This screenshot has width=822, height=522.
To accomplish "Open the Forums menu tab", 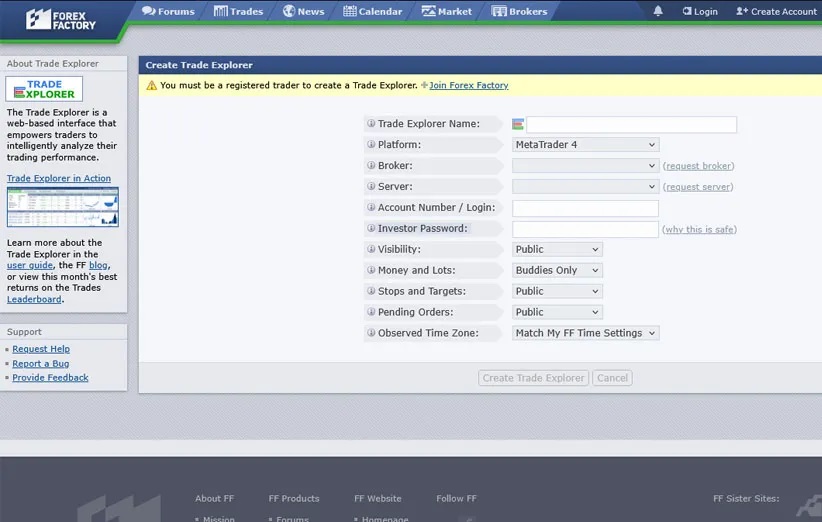I will (x=168, y=12).
